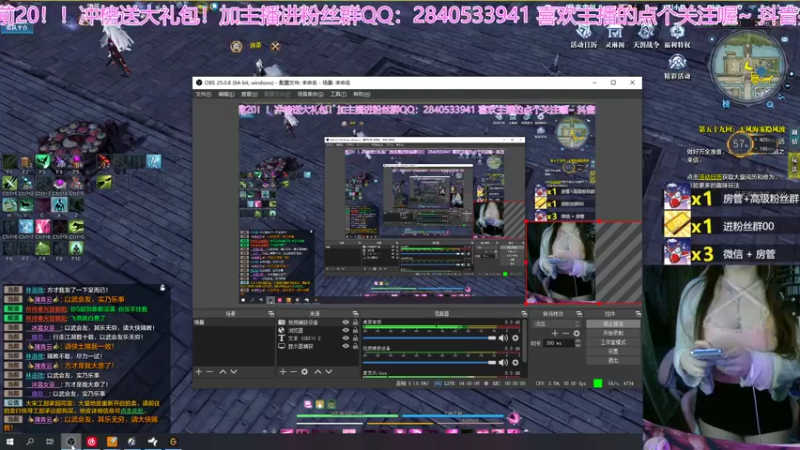
Task: Use the Ctrl+1 green slash skill
Action: click(9, 183)
